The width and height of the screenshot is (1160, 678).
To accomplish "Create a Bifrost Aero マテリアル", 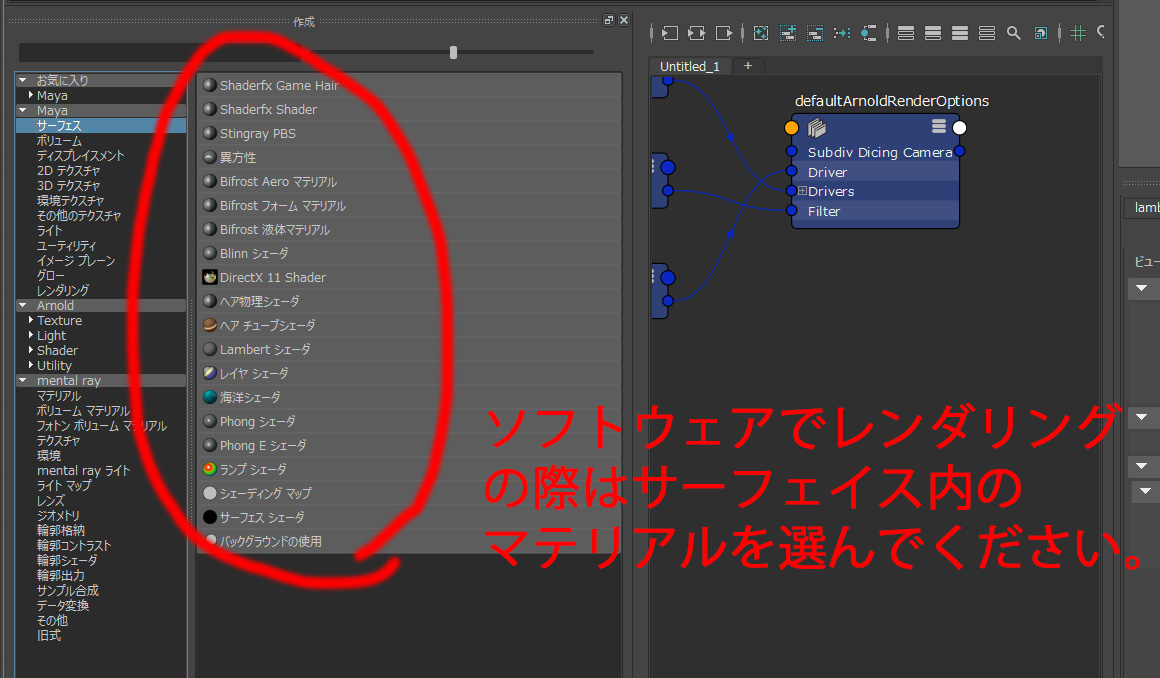I will pyautogui.click(x=409, y=181).
